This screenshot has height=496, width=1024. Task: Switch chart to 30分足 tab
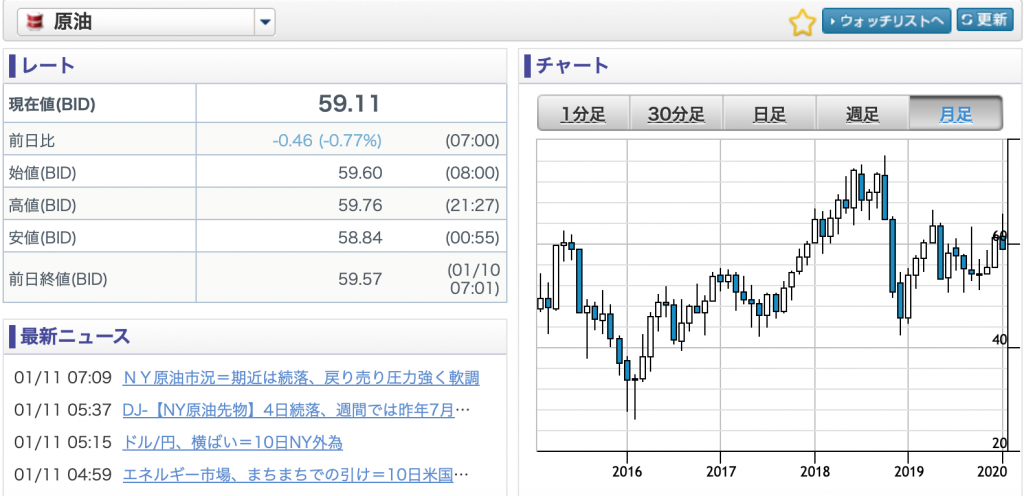676,114
